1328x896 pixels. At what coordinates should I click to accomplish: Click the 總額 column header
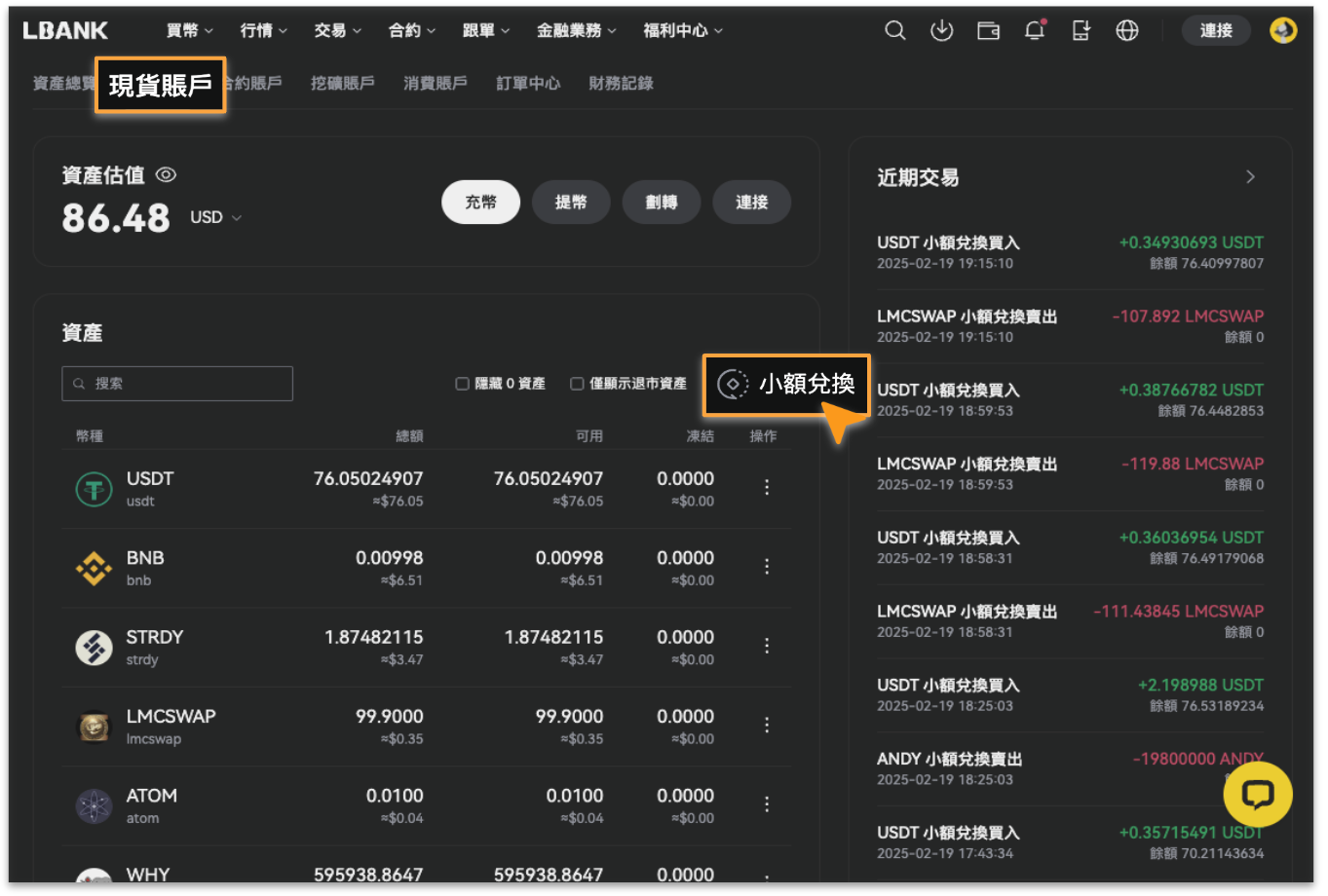tap(409, 436)
